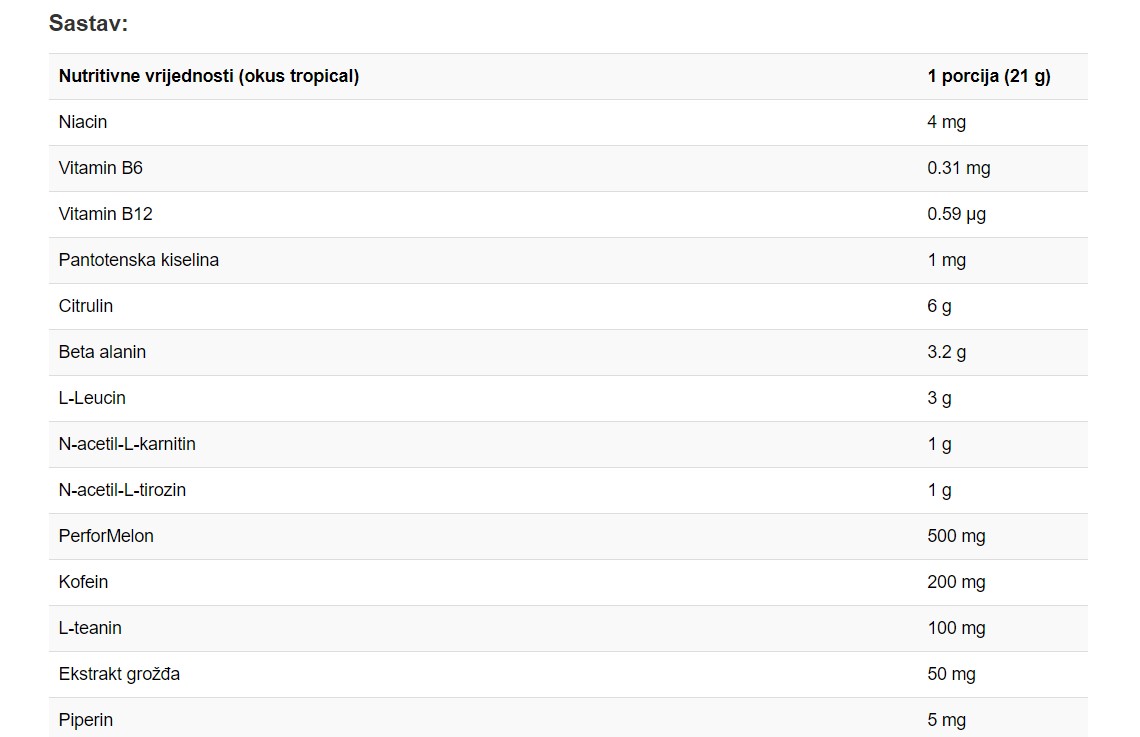The height and width of the screenshot is (737, 1140).
Task: Click the Beta alanin label
Action: click(102, 353)
